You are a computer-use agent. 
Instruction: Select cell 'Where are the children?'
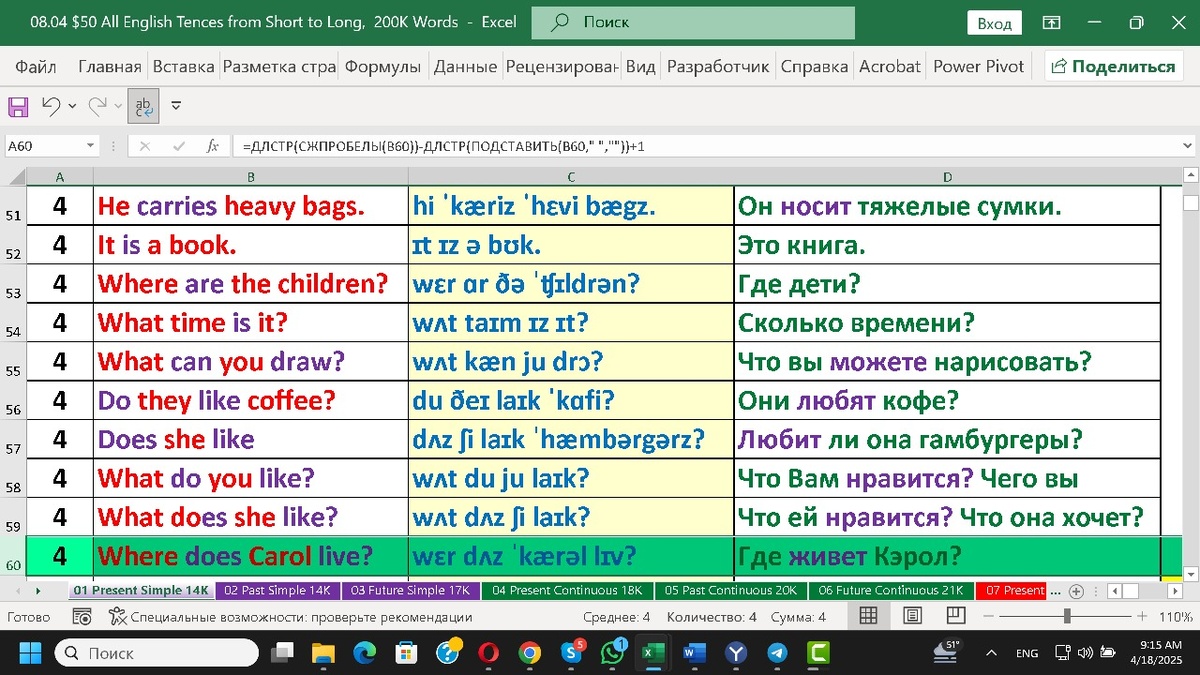[x=250, y=284]
